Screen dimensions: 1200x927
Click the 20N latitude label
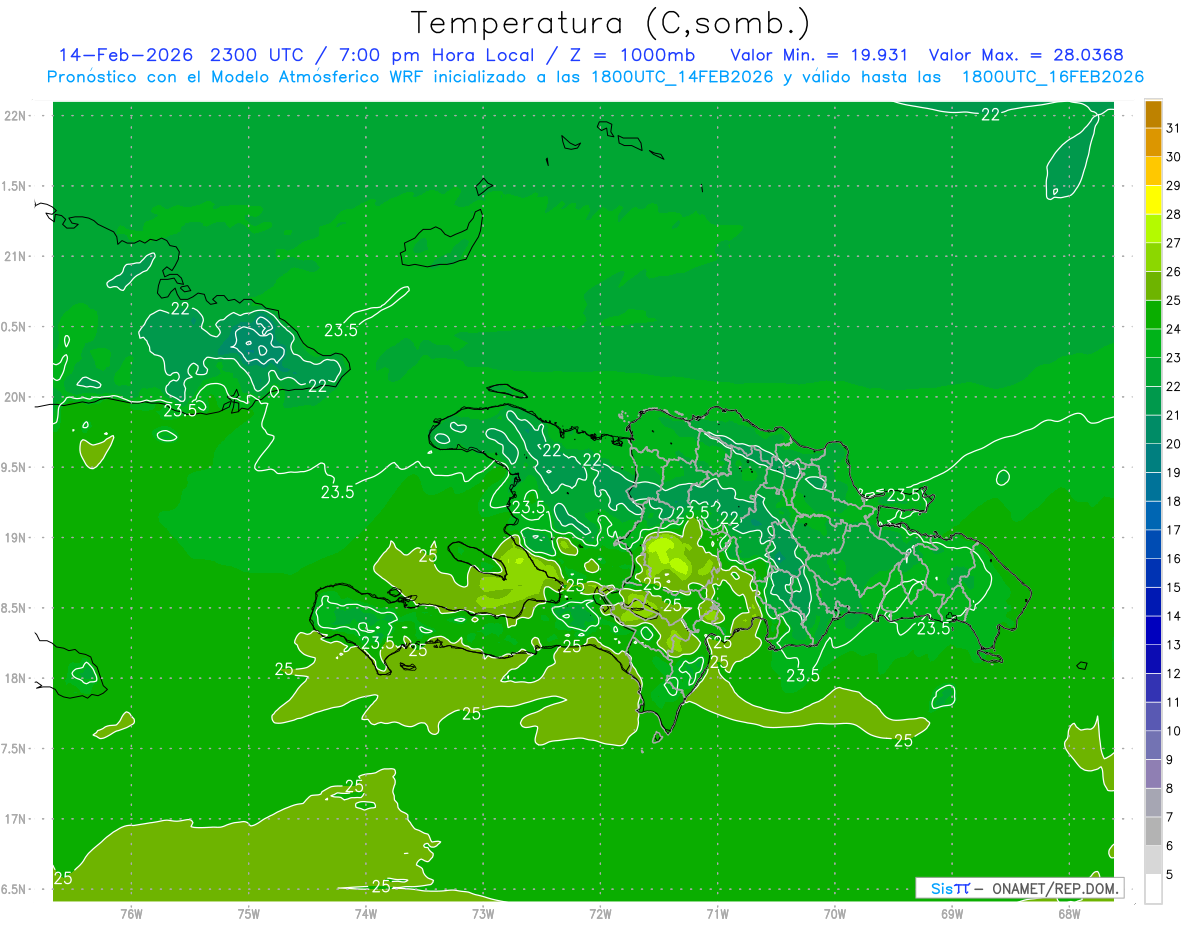tap(15, 398)
